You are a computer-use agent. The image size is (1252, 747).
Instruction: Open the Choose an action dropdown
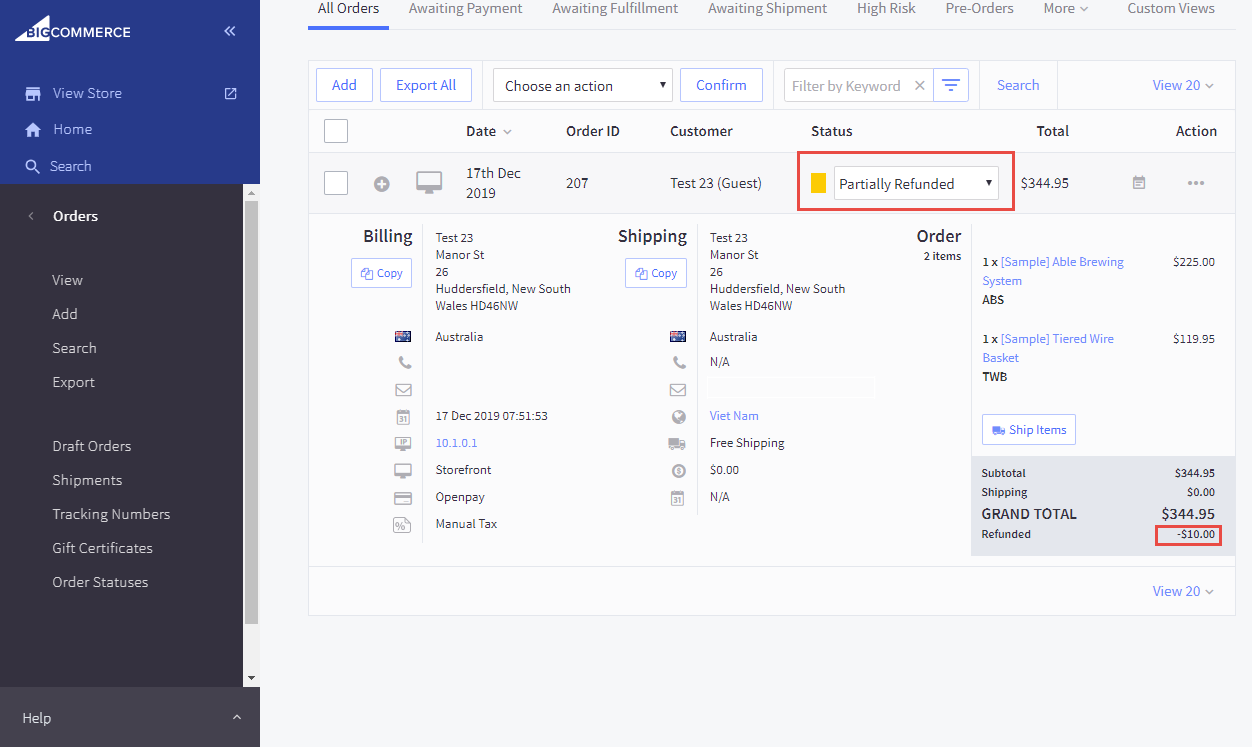click(583, 86)
